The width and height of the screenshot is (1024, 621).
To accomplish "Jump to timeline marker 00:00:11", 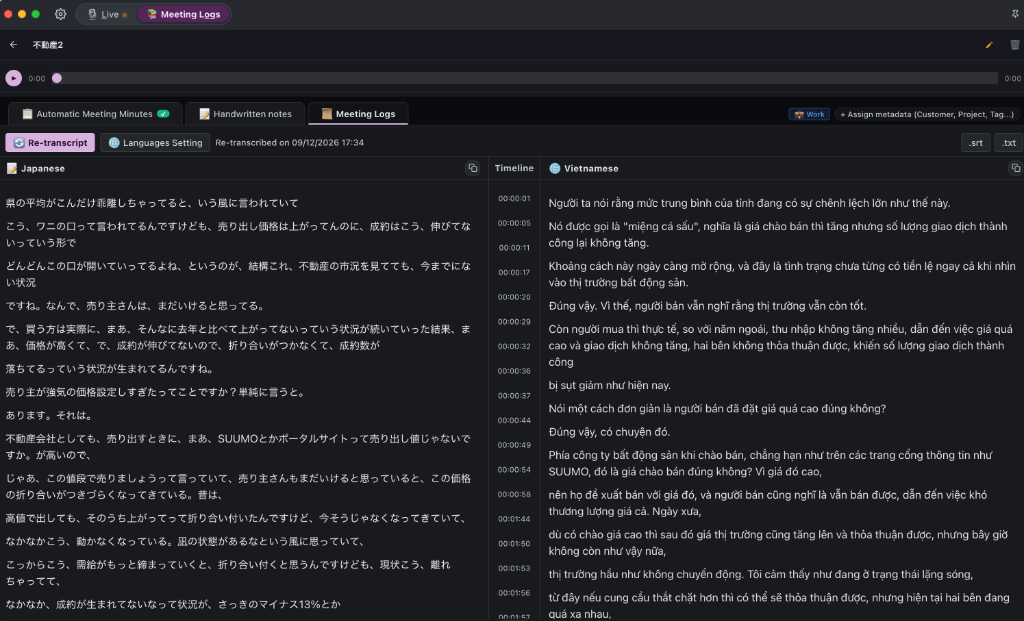I will click(x=514, y=248).
